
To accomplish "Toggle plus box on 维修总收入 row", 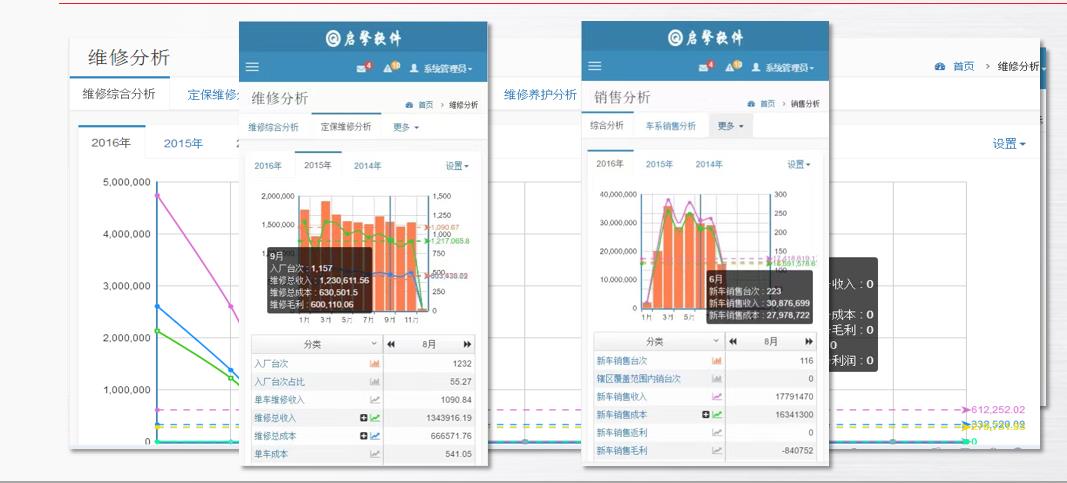I will coord(364,417).
